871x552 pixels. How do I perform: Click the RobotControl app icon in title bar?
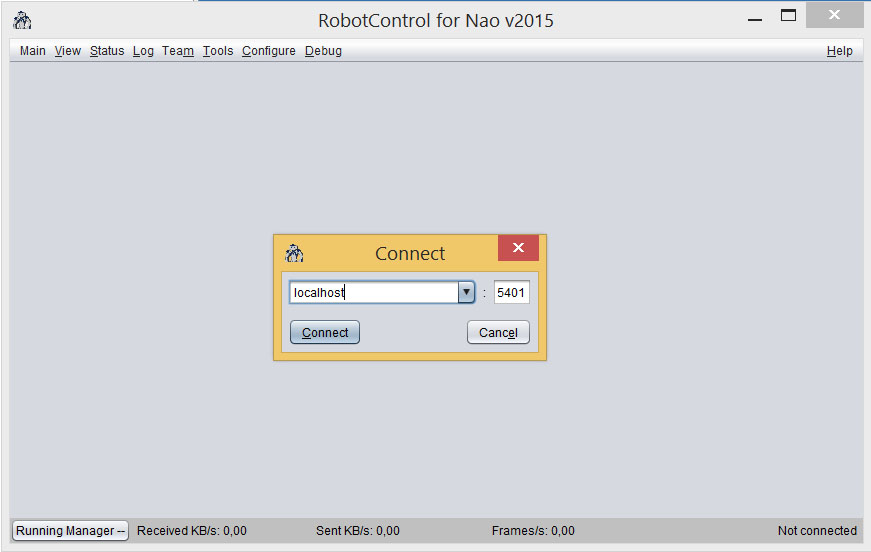coord(22,21)
